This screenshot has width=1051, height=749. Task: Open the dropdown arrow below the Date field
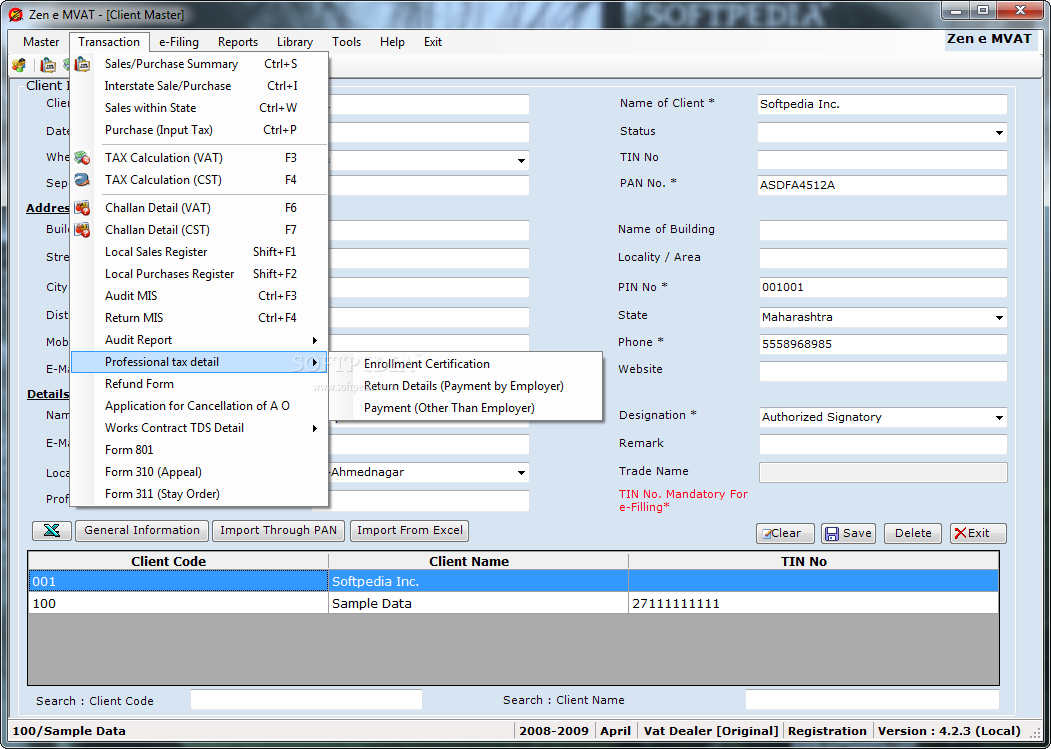521,161
